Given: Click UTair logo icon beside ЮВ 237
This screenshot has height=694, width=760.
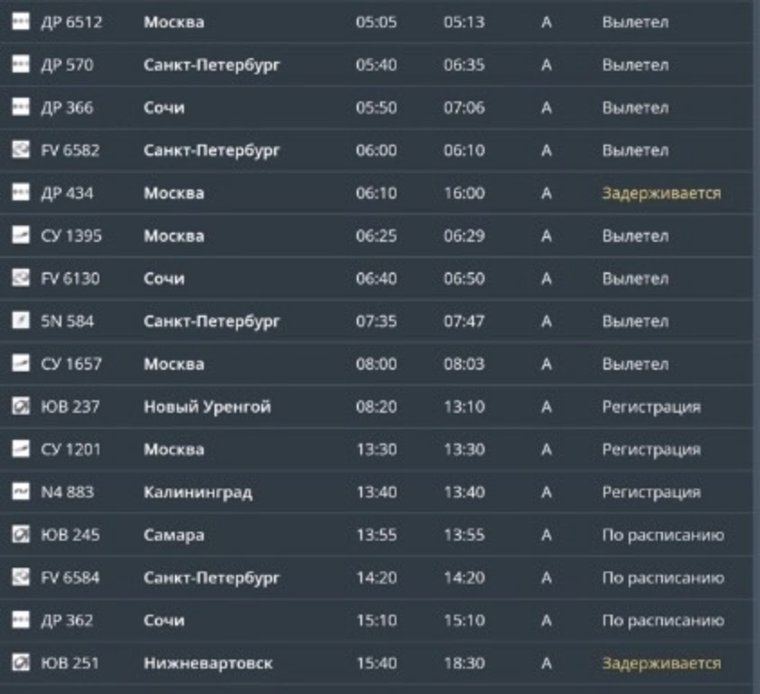Looking at the screenshot, I should pos(20,406).
